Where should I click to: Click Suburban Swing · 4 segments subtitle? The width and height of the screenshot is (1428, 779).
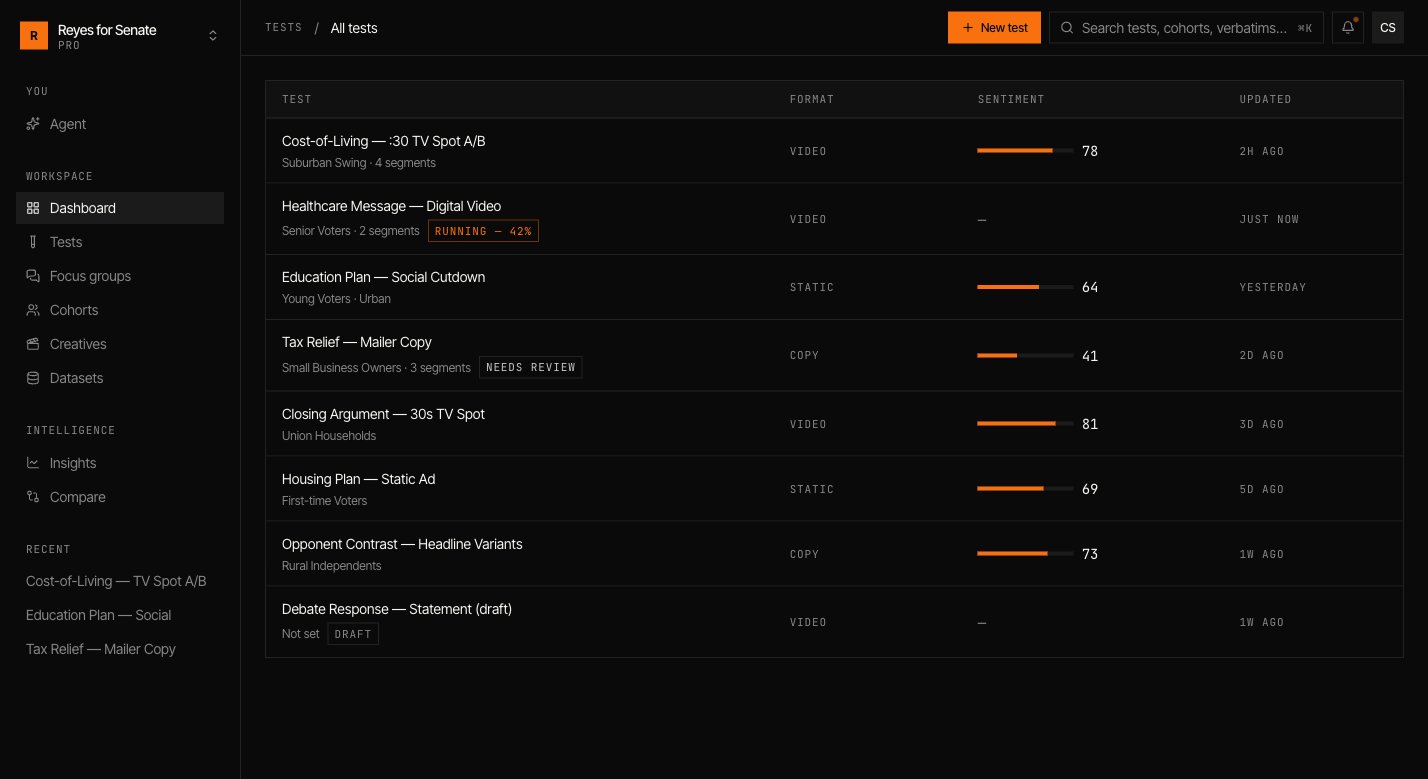click(x=359, y=163)
